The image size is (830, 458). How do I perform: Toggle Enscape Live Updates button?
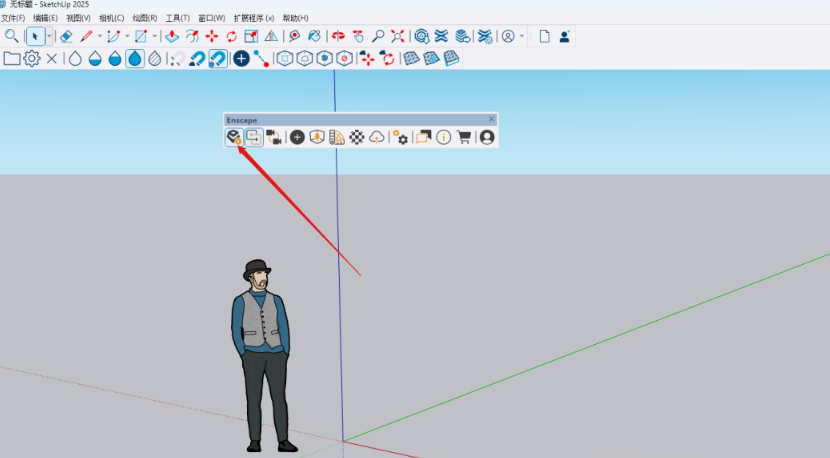pos(253,137)
